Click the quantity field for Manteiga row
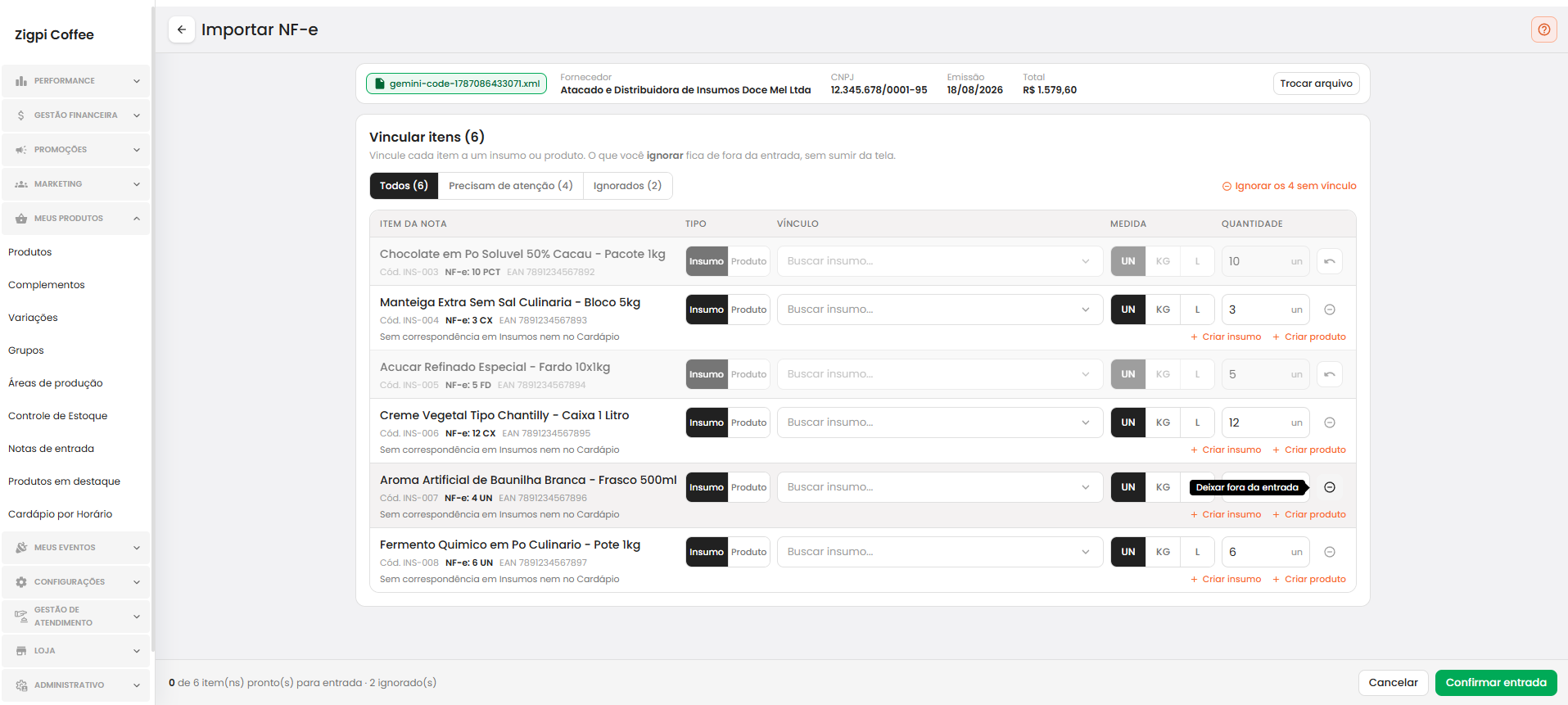1568x705 pixels. (x=1265, y=310)
